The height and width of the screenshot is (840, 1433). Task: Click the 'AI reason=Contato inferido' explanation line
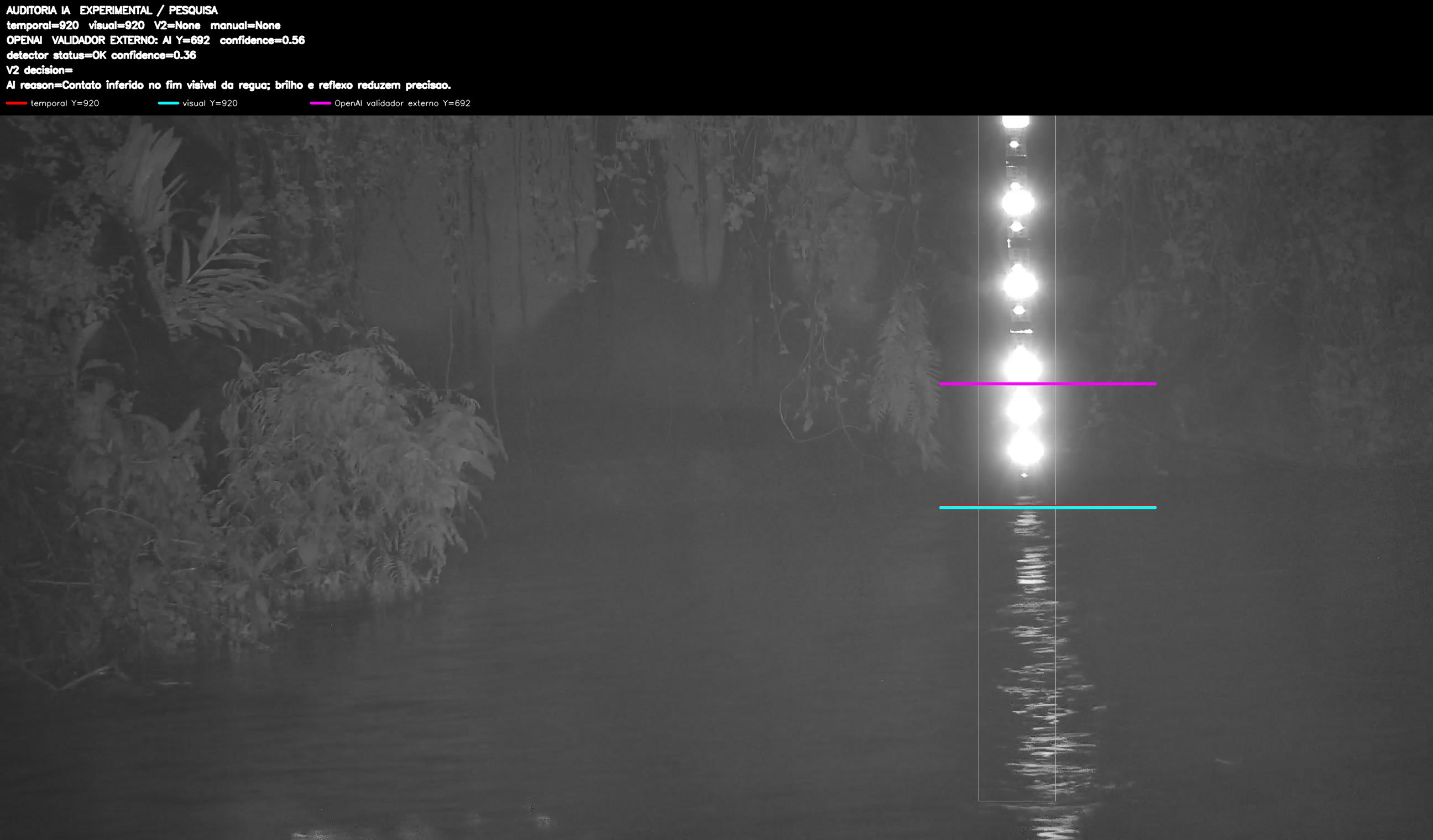click(x=228, y=85)
